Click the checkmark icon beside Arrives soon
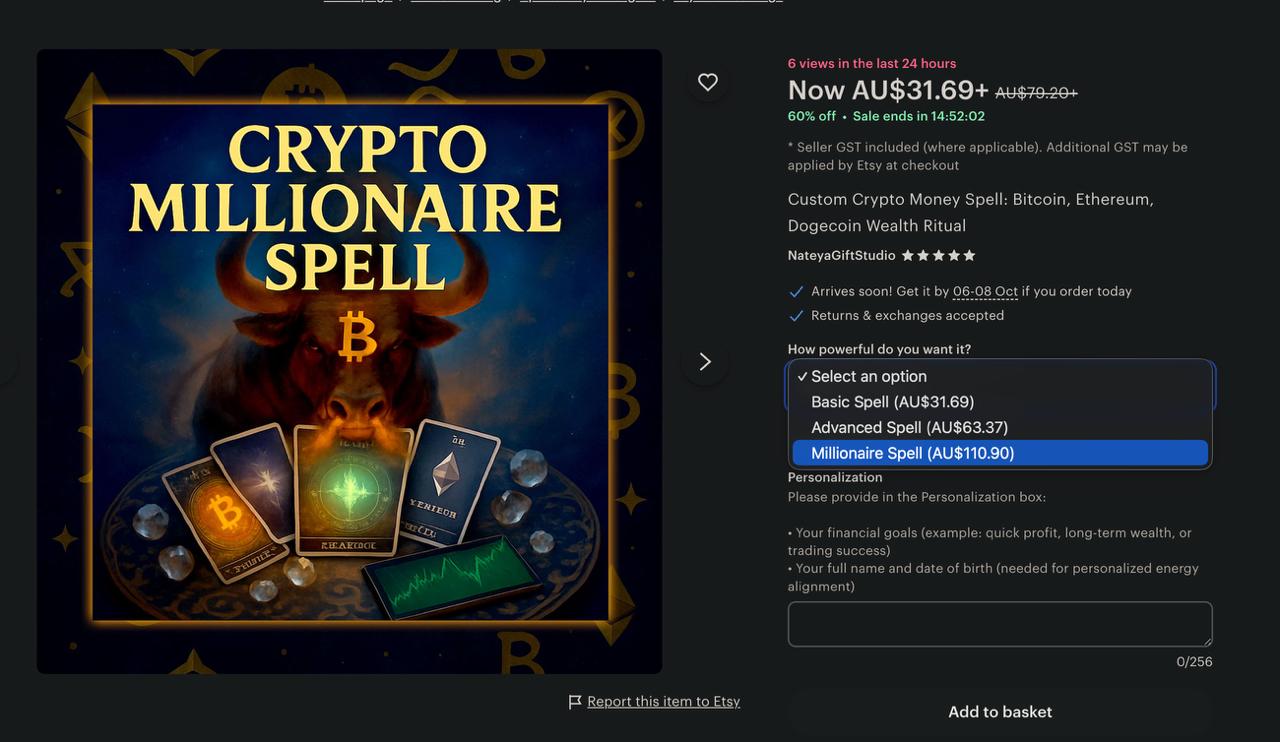This screenshot has height=742, width=1280. (796, 291)
